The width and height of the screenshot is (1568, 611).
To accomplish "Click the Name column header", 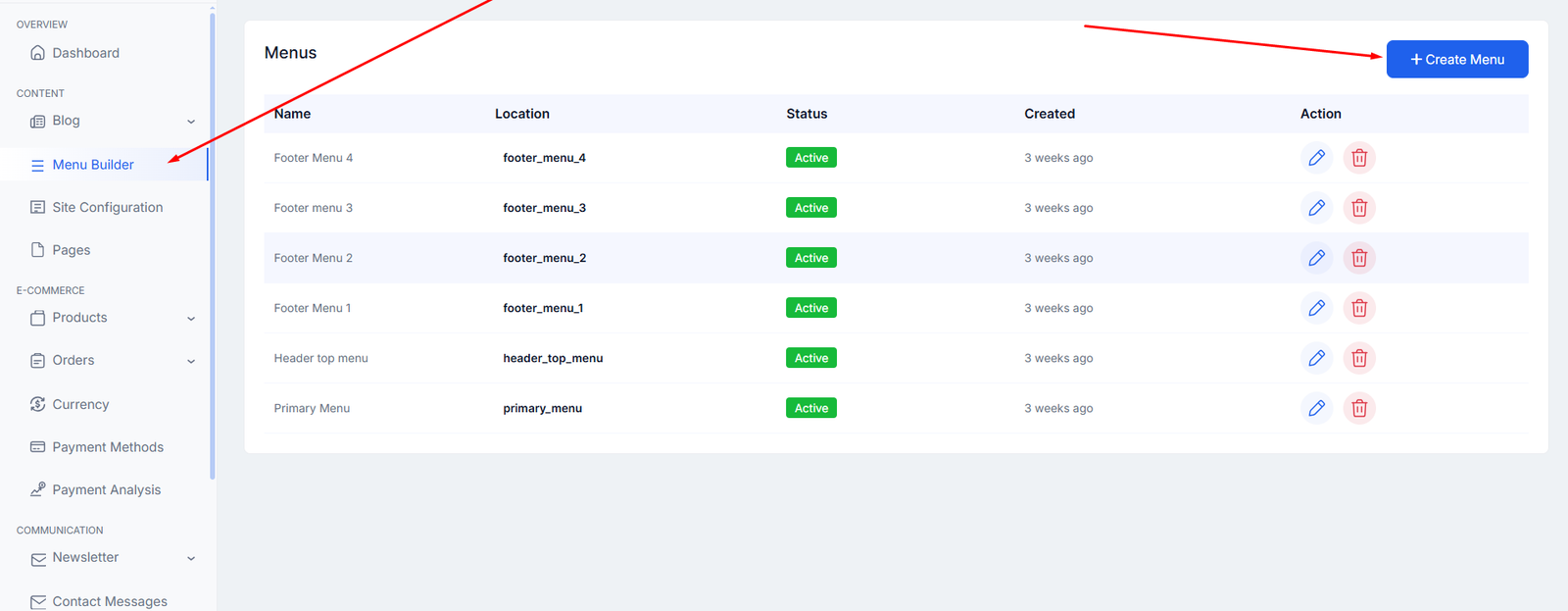I will click(292, 114).
